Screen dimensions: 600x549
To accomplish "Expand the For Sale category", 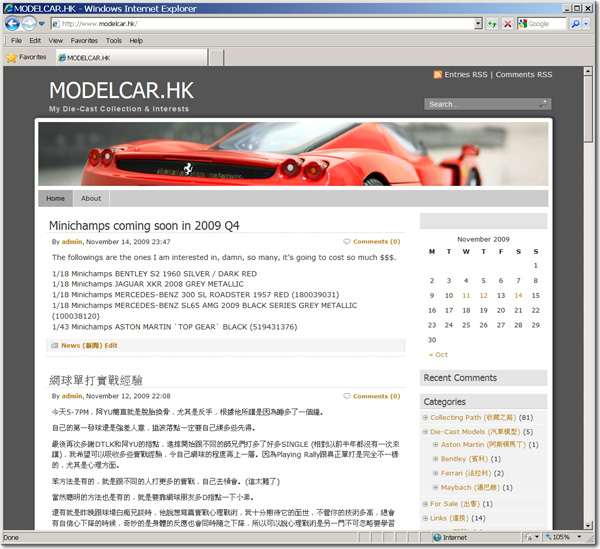I will click(425, 504).
